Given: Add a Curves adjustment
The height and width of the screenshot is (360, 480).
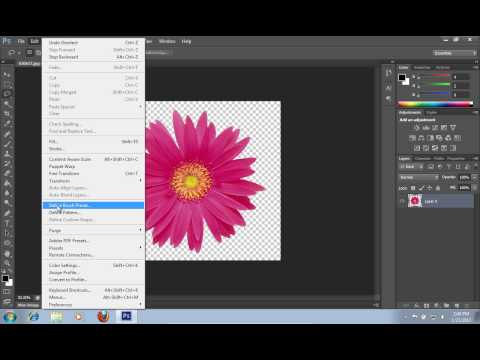Looking at the screenshot, I should click(x=435, y=128).
